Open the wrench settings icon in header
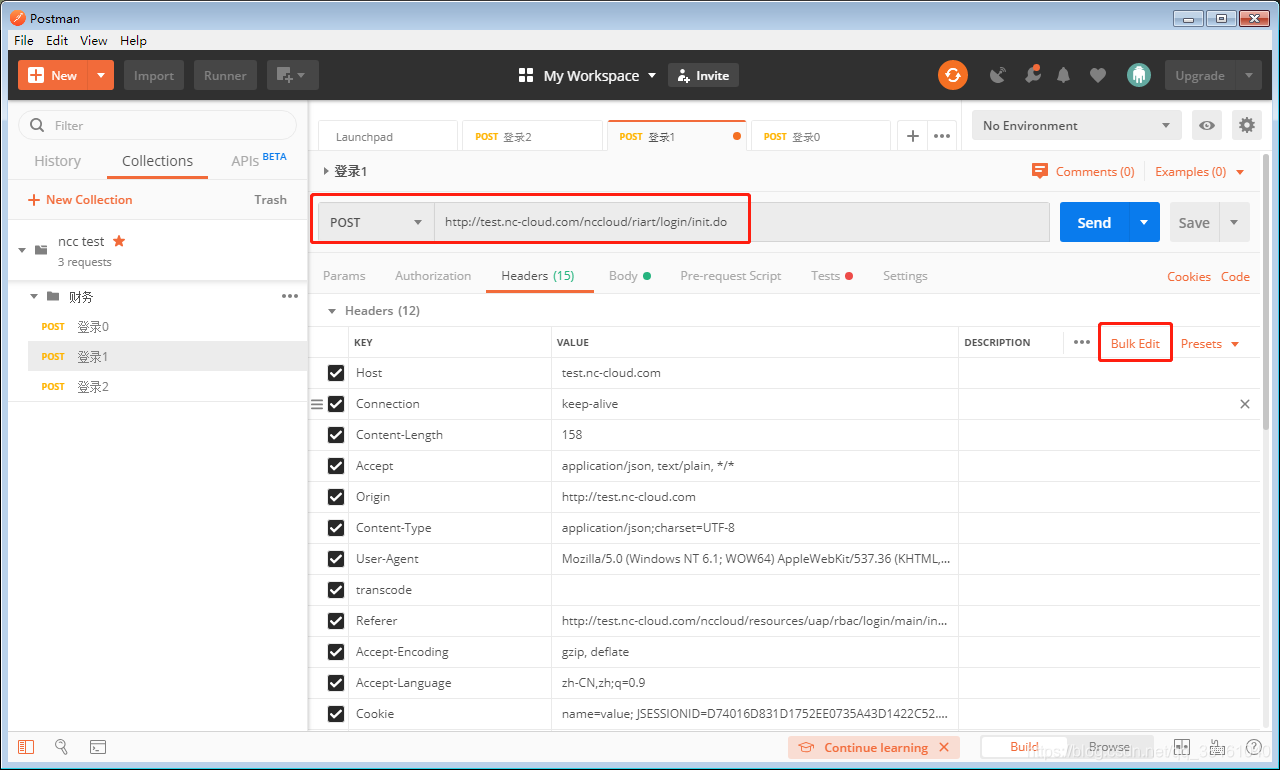The width and height of the screenshot is (1280, 770). click(x=1031, y=75)
